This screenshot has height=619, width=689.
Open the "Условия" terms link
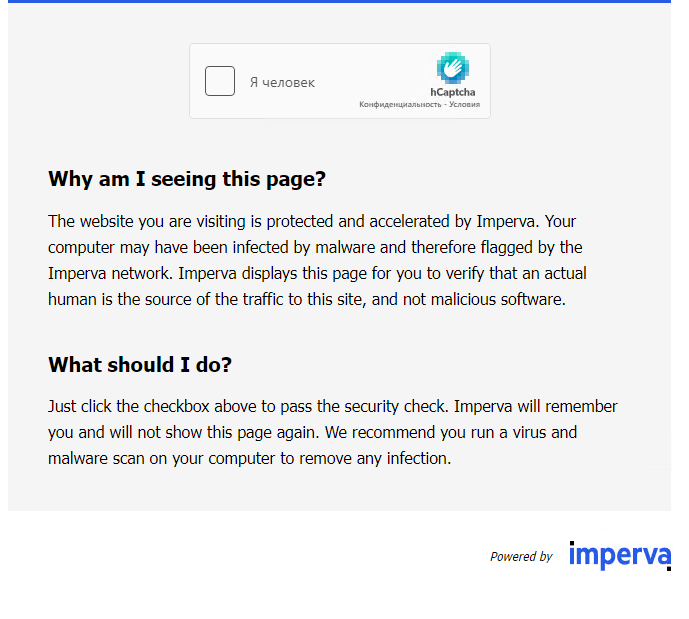[x=466, y=104]
